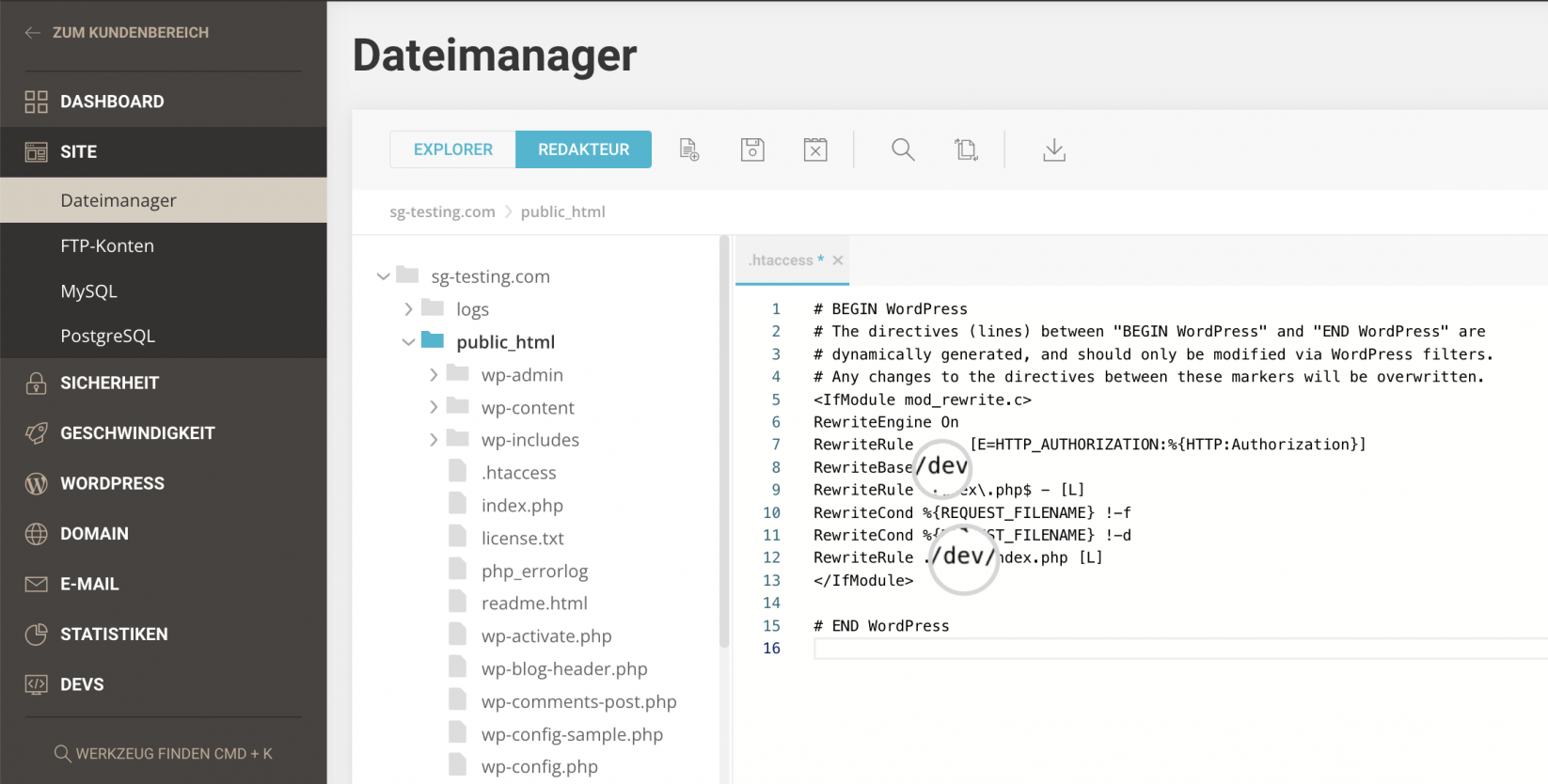Image resolution: width=1548 pixels, height=784 pixels.
Task: Click the Sicherheit padlock icon
Action: (36, 383)
